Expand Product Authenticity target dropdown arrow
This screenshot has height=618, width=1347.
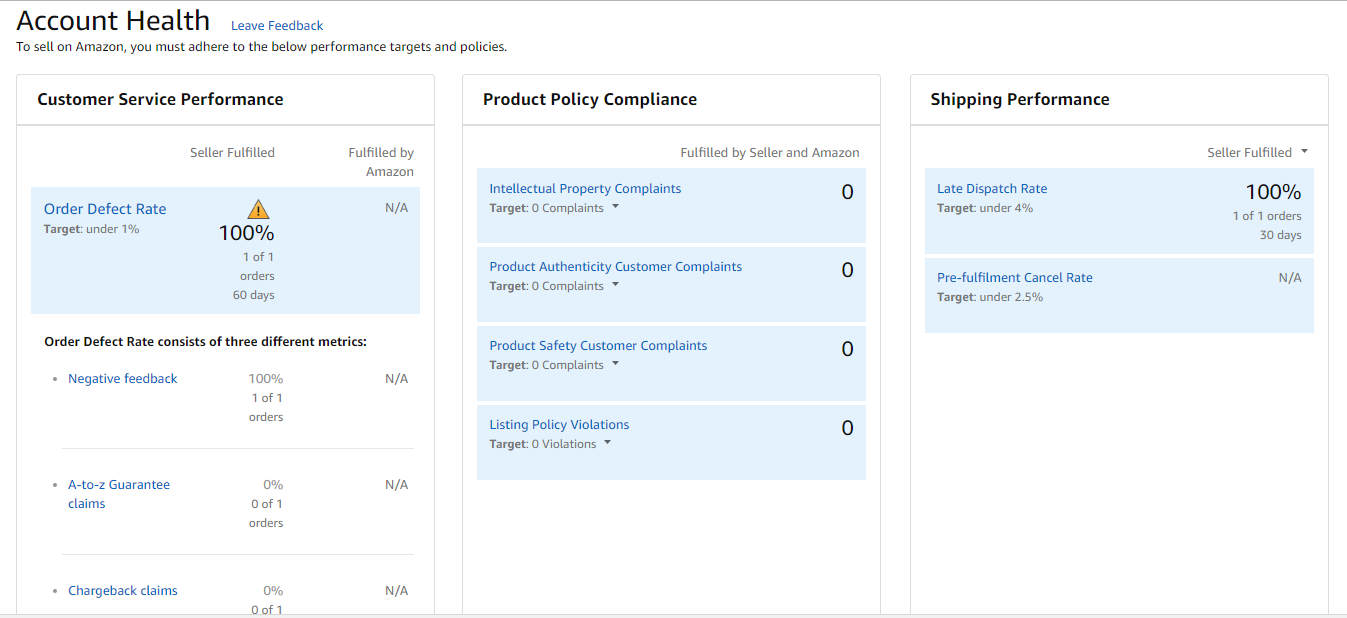(615, 285)
